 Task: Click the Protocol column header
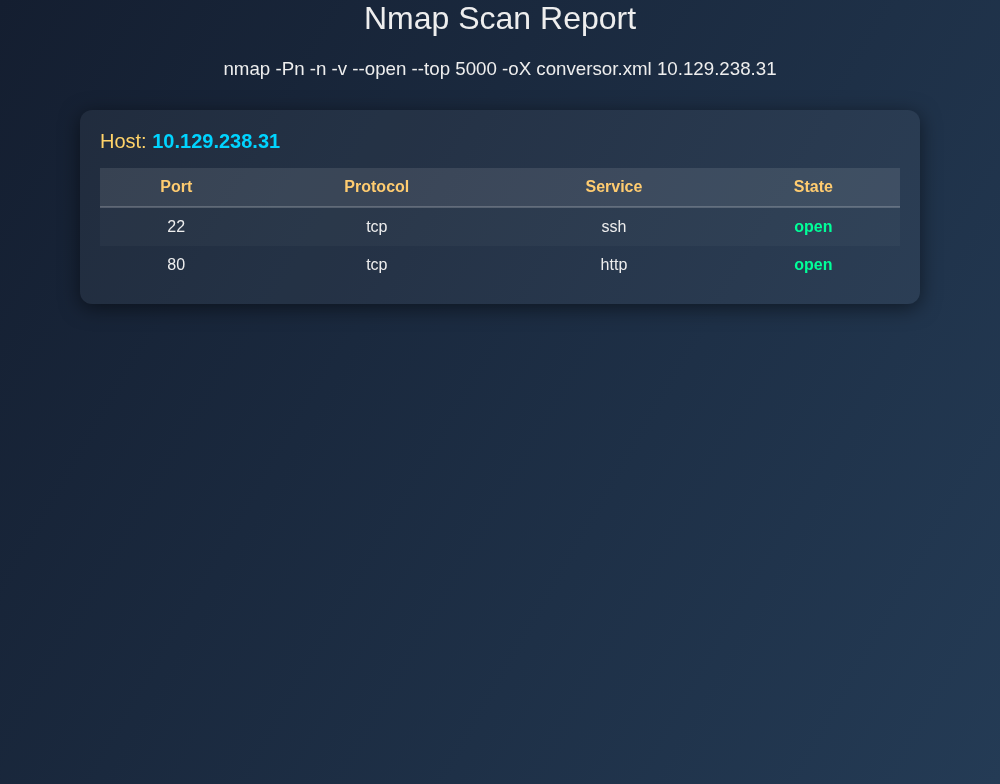pos(376,187)
